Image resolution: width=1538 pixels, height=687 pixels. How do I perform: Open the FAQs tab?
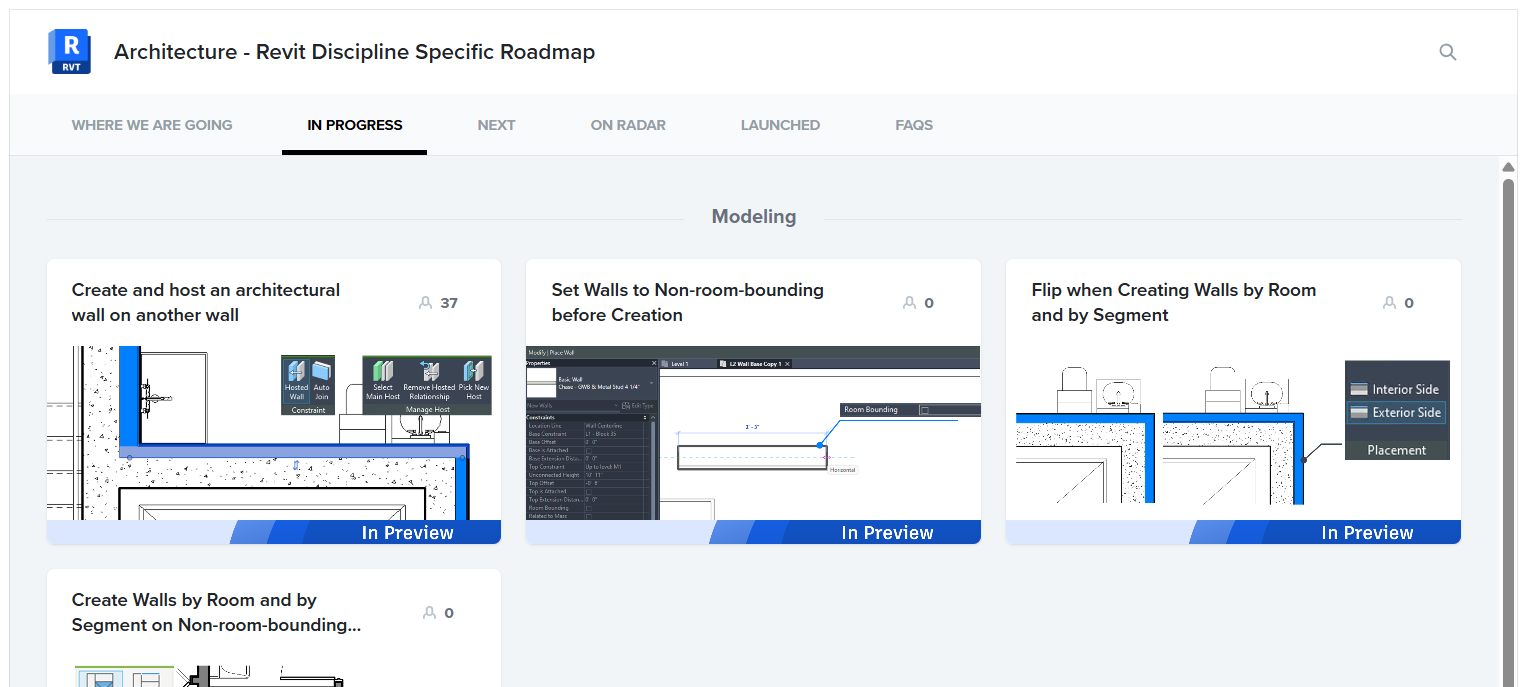tap(914, 125)
